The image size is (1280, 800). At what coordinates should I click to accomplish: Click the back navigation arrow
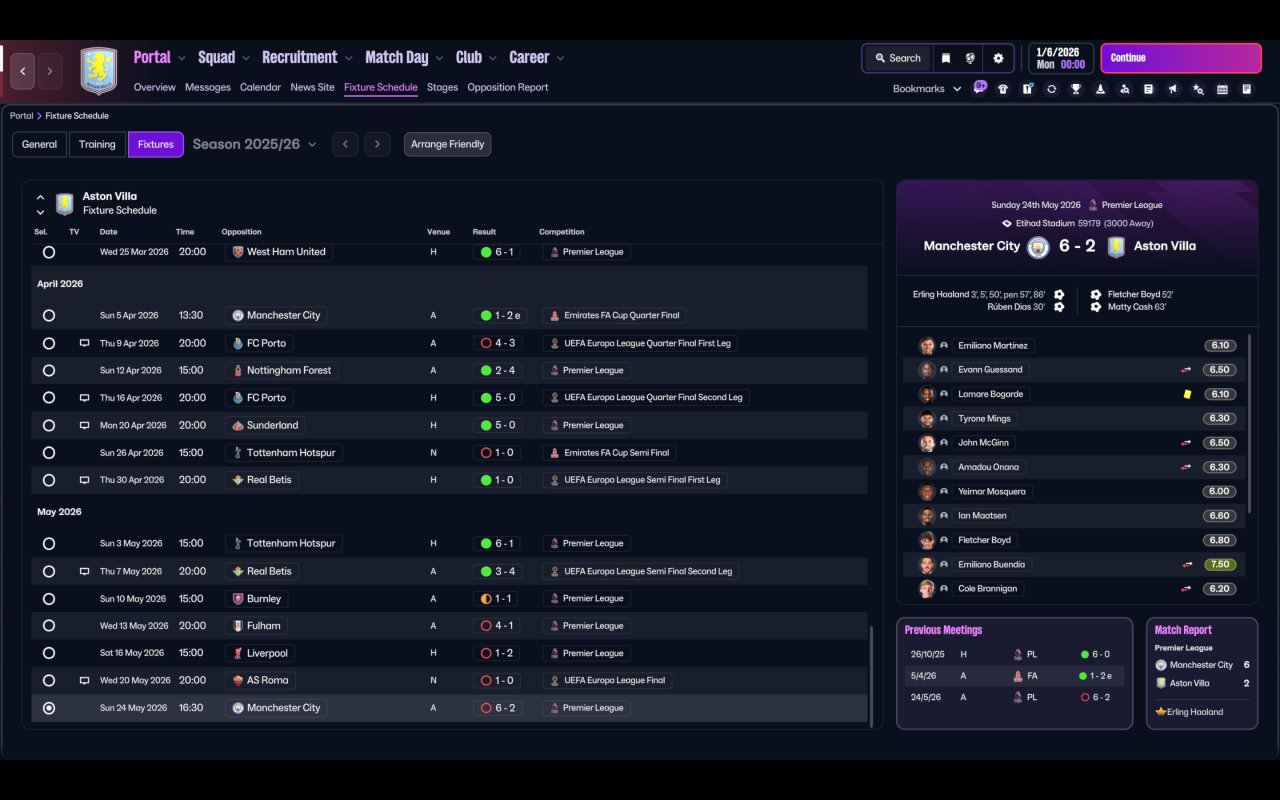pyautogui.click(x=23, y=71)
